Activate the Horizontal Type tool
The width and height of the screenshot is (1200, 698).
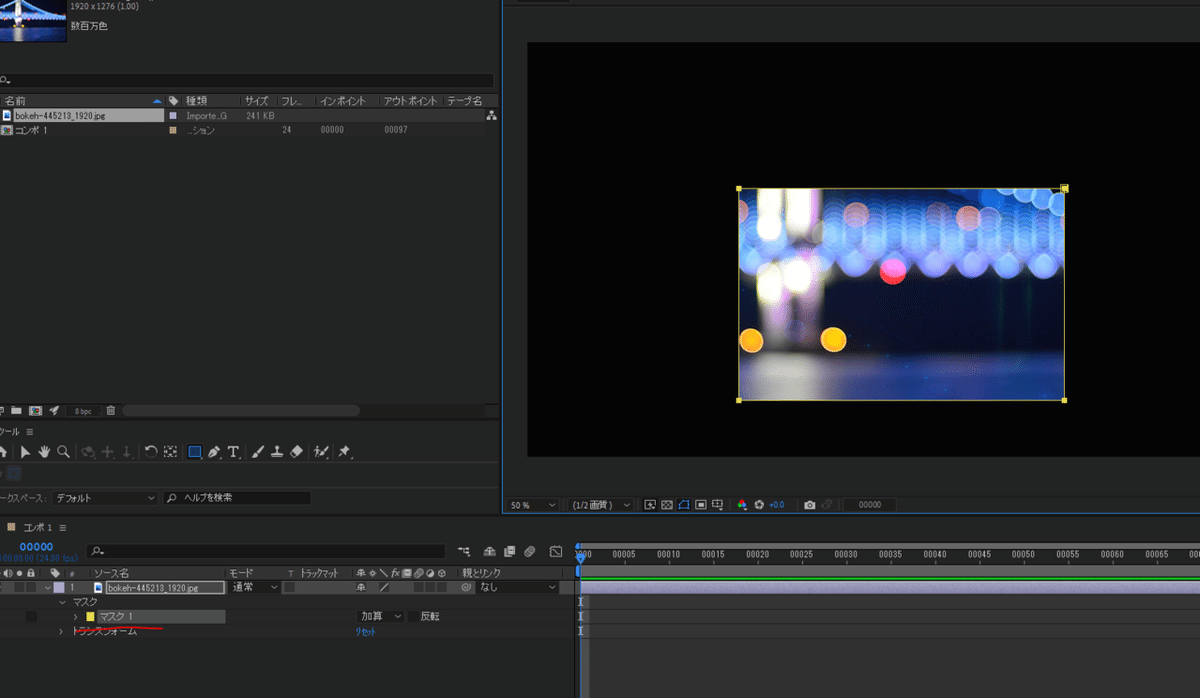tap(233, 452)
